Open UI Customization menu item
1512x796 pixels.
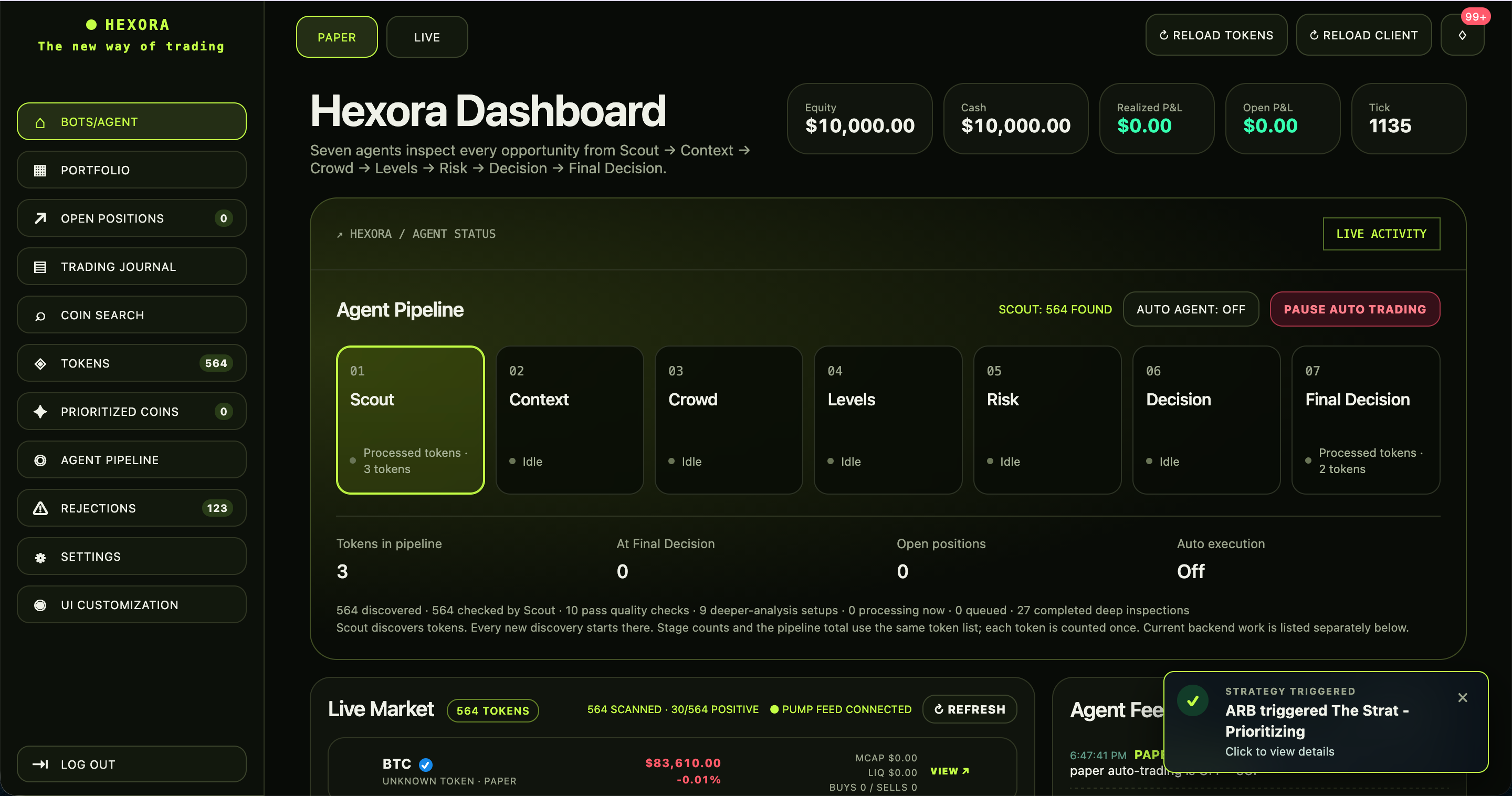click(131, 605)
